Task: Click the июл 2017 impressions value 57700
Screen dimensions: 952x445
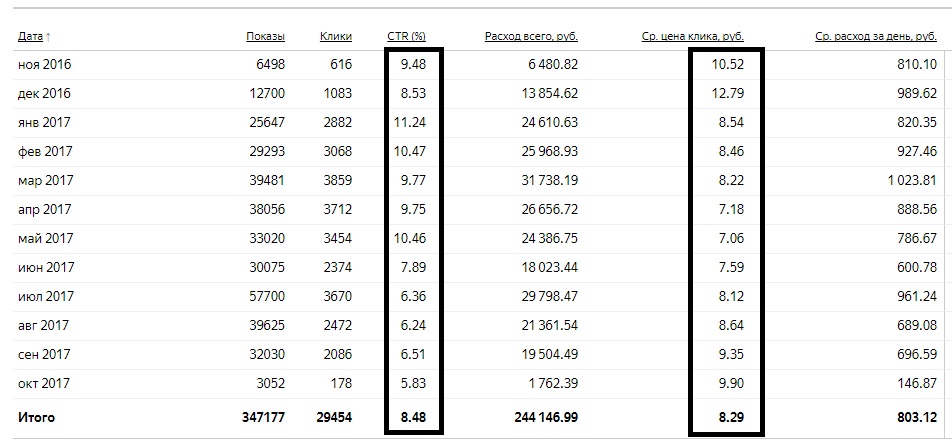Action: pos(267,296)
